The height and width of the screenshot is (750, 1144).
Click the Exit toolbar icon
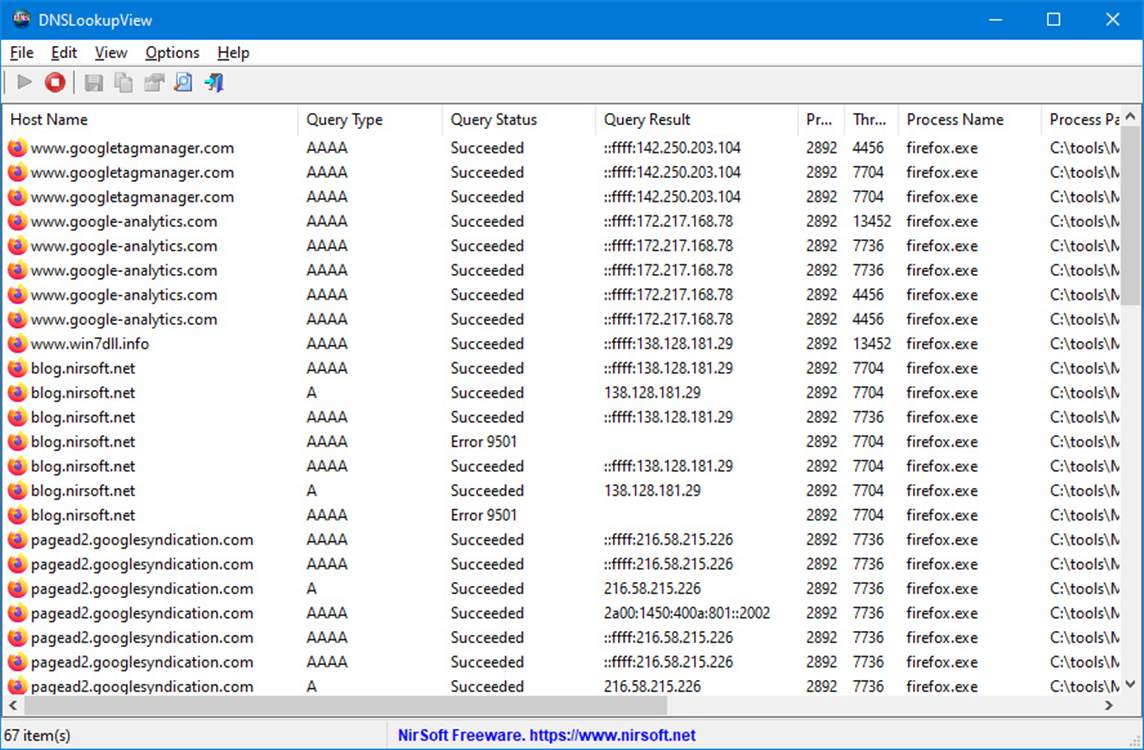(214, 82)
